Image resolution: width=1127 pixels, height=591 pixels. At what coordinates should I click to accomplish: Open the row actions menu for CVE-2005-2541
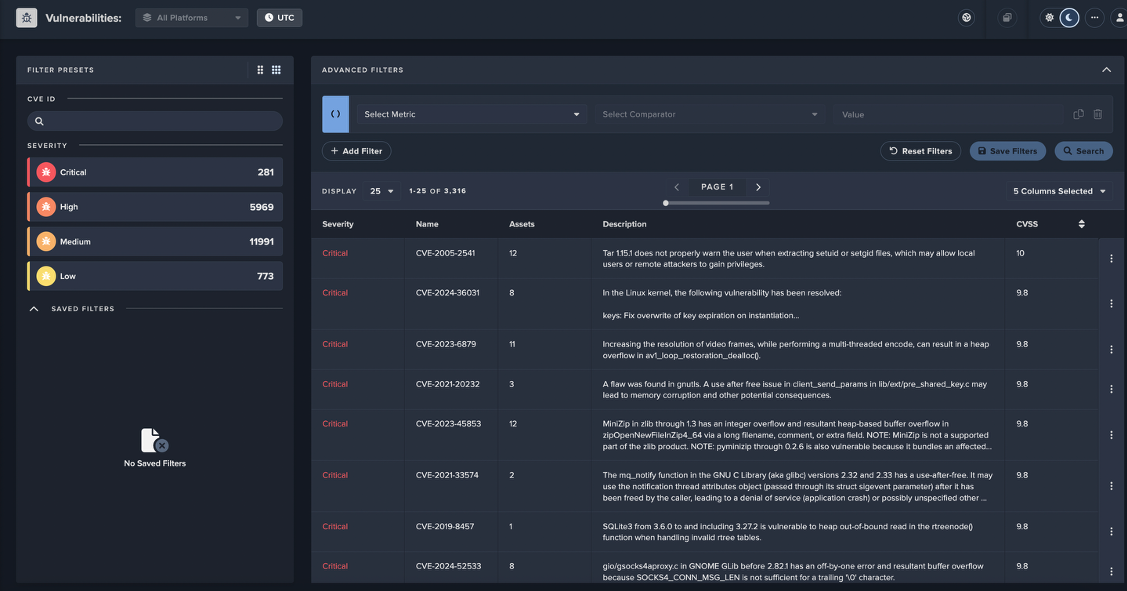pos(1110,259)
